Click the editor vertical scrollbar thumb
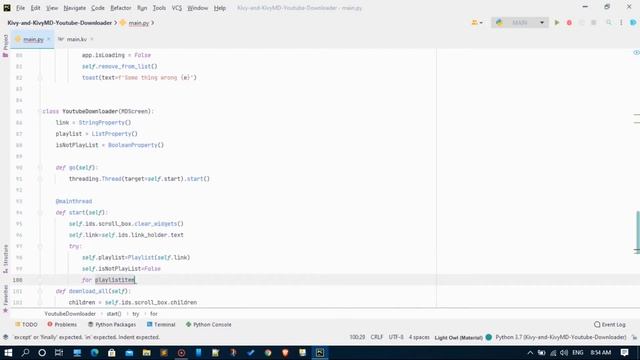The image size is (640, 360). 638,231
